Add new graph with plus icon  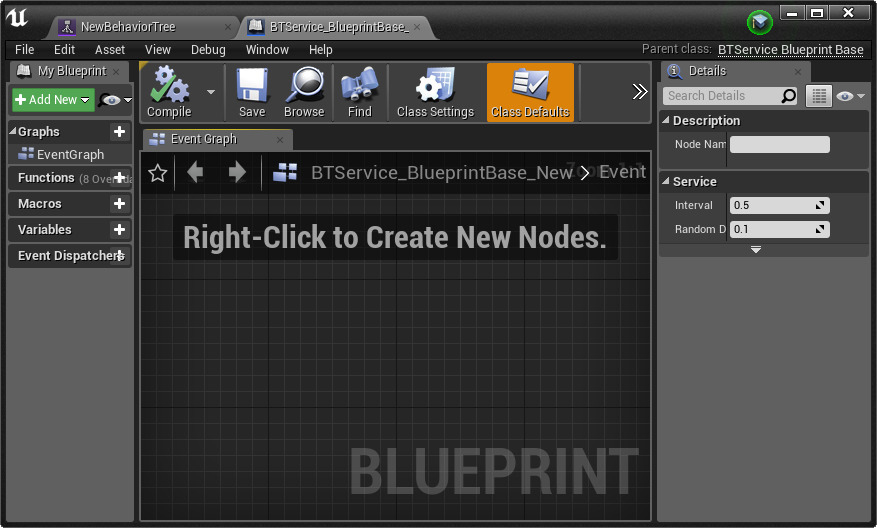[119, 132]
